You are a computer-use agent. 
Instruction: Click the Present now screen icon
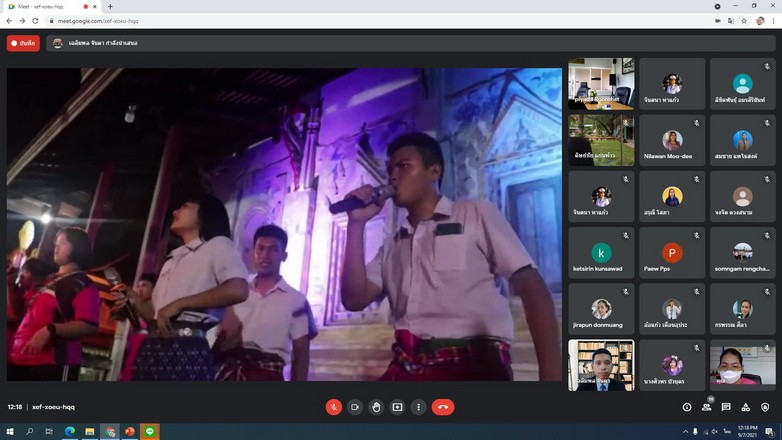pyautogui.click(x=397, y=407)
